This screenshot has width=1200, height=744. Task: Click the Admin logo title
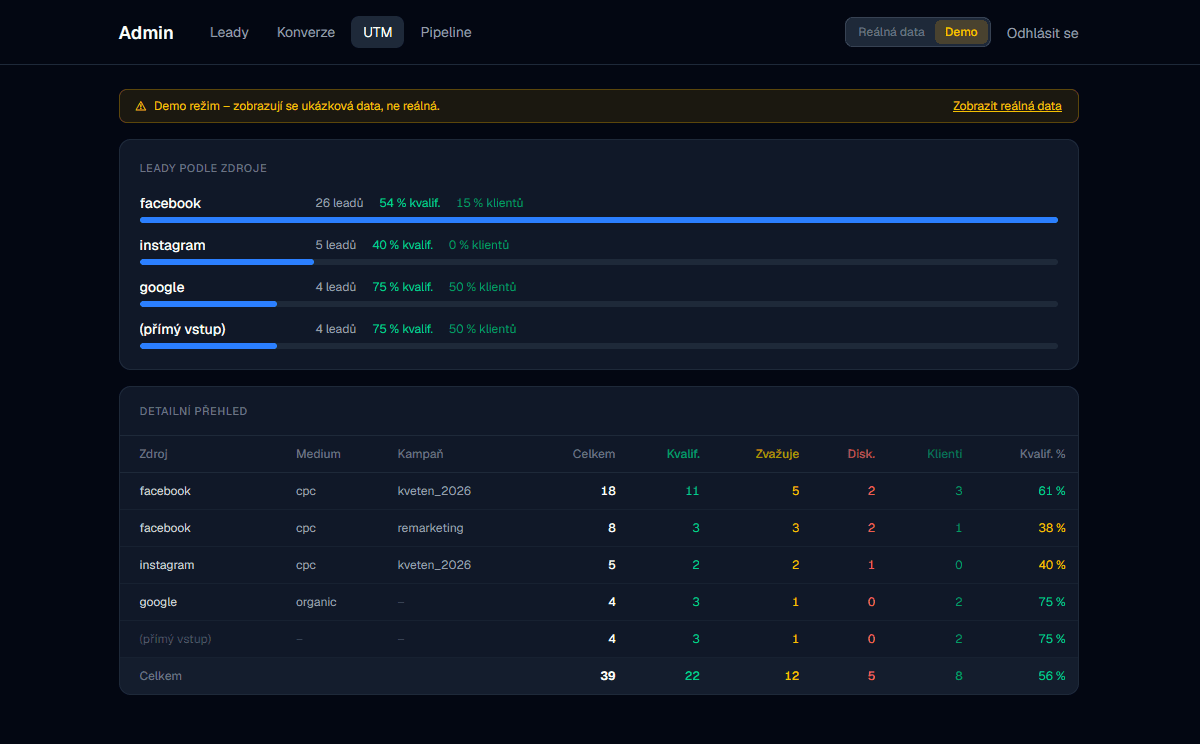146,32
